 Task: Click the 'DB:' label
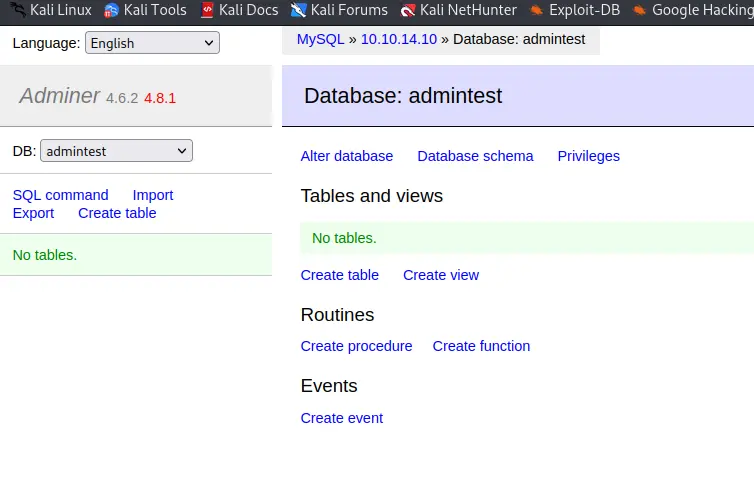25,151
